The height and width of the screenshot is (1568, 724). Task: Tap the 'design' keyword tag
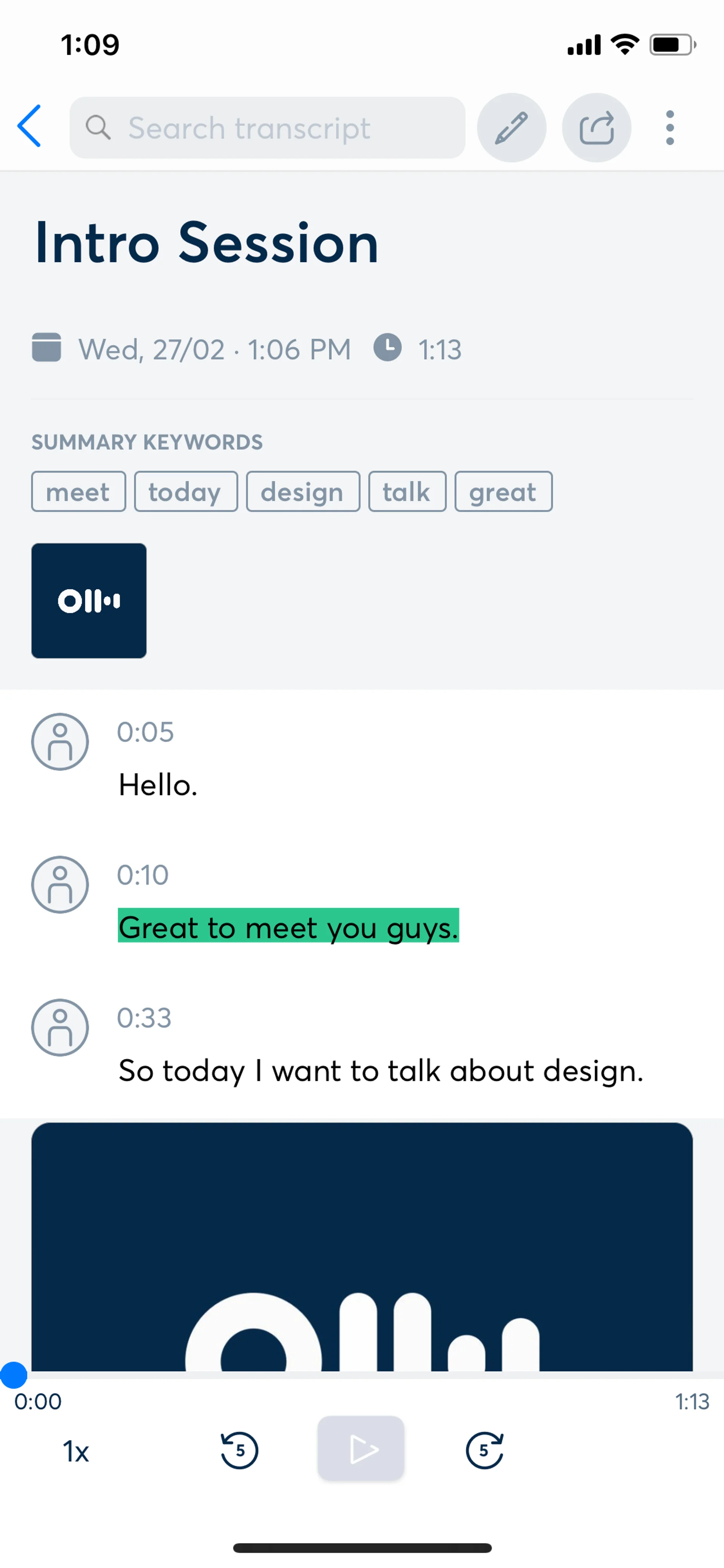point(303,492)
